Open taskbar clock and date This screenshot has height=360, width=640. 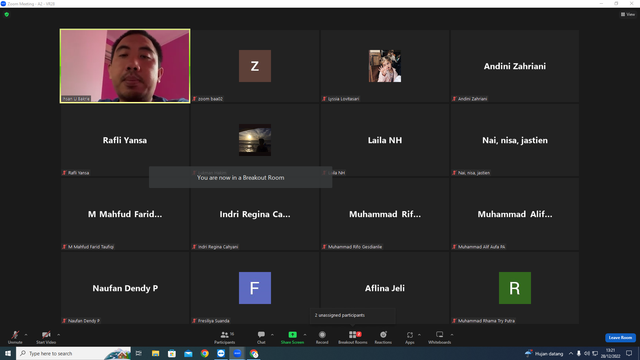point(610,353)
